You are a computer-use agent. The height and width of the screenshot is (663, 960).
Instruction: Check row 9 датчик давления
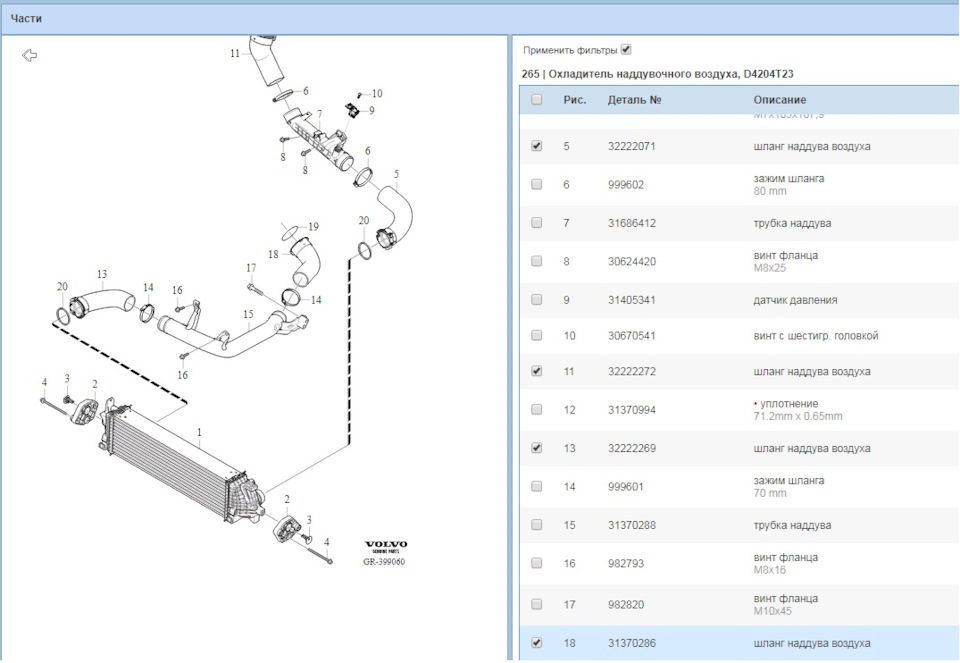[x=536, y=298]
